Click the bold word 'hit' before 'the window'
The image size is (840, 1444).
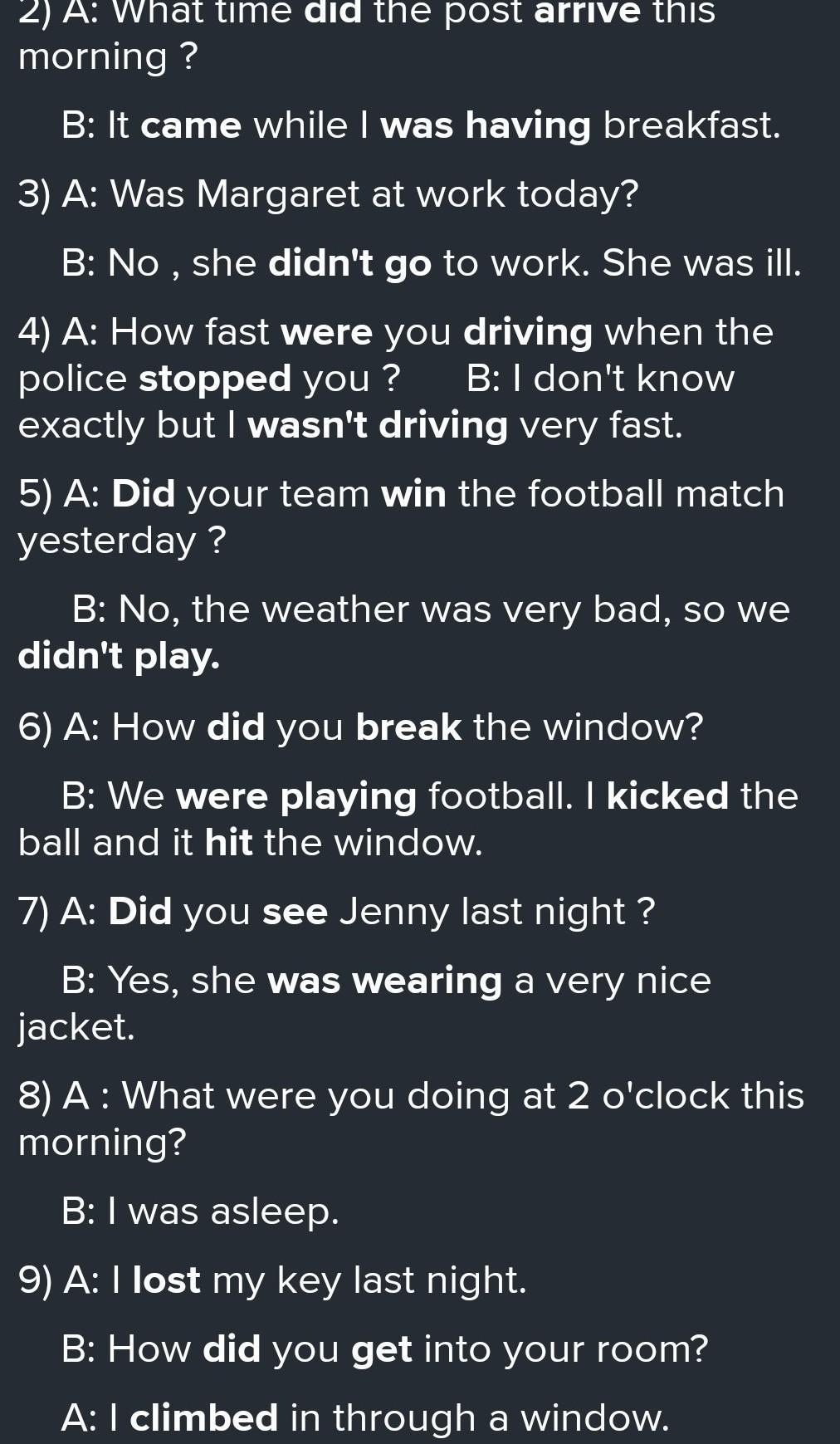coord(228,843)
